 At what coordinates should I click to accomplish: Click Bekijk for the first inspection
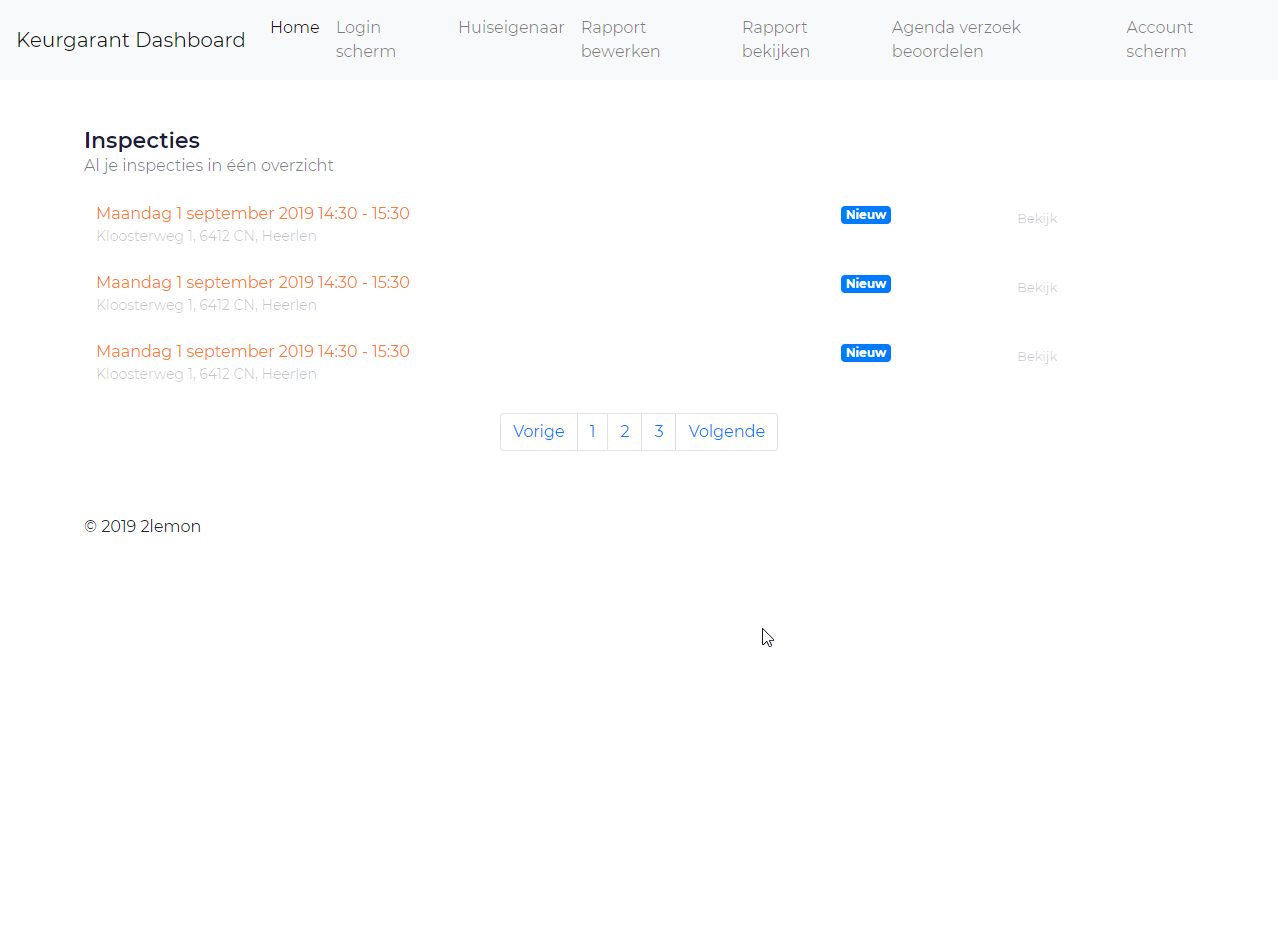click(x=1037, y=218)
